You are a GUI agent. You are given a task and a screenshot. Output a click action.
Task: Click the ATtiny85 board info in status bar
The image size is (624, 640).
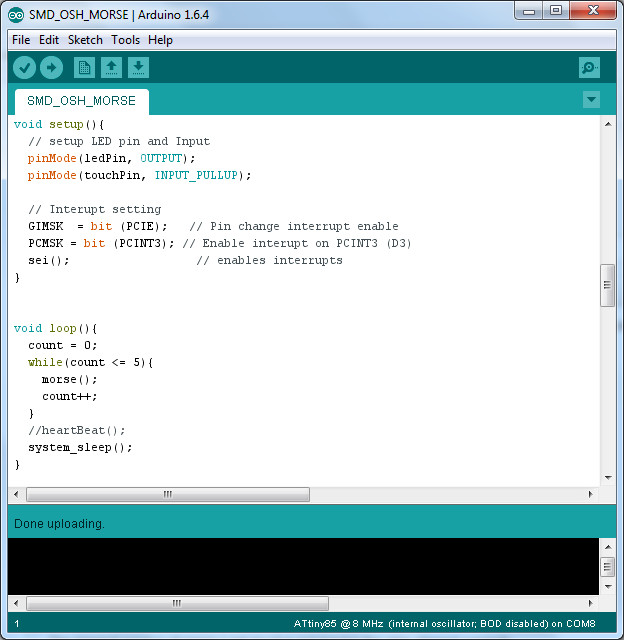444,624
